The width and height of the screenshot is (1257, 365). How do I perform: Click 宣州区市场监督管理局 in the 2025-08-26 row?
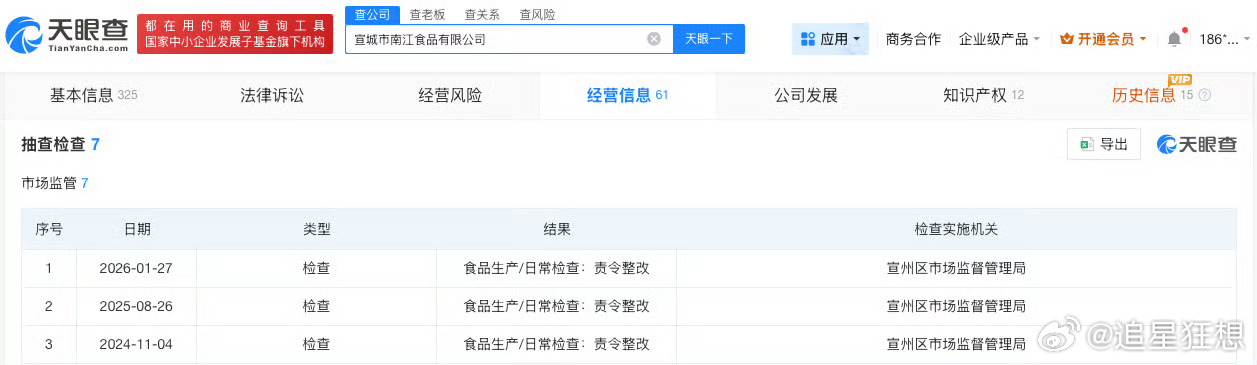pos(956,306)
